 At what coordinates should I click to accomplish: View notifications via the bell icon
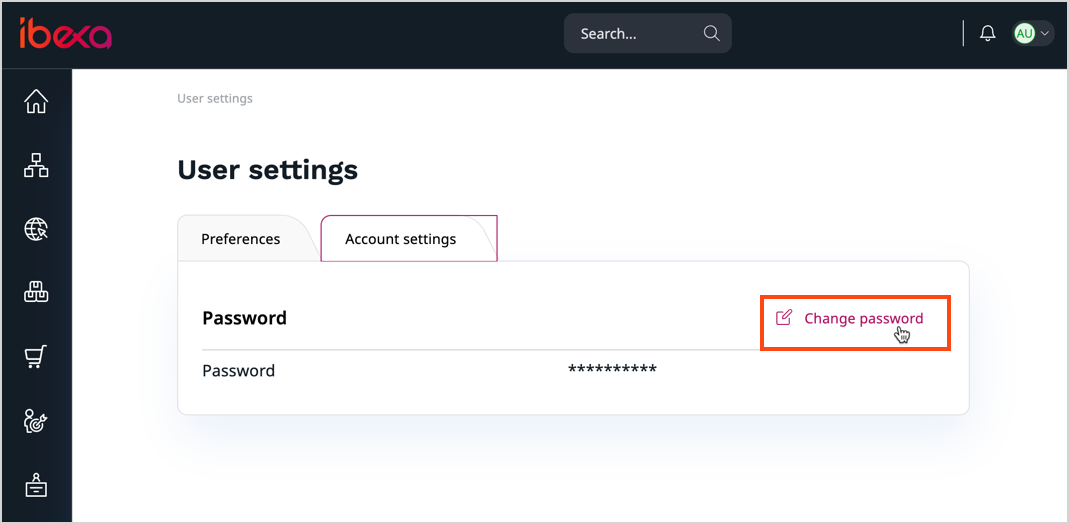click(988, 33)
